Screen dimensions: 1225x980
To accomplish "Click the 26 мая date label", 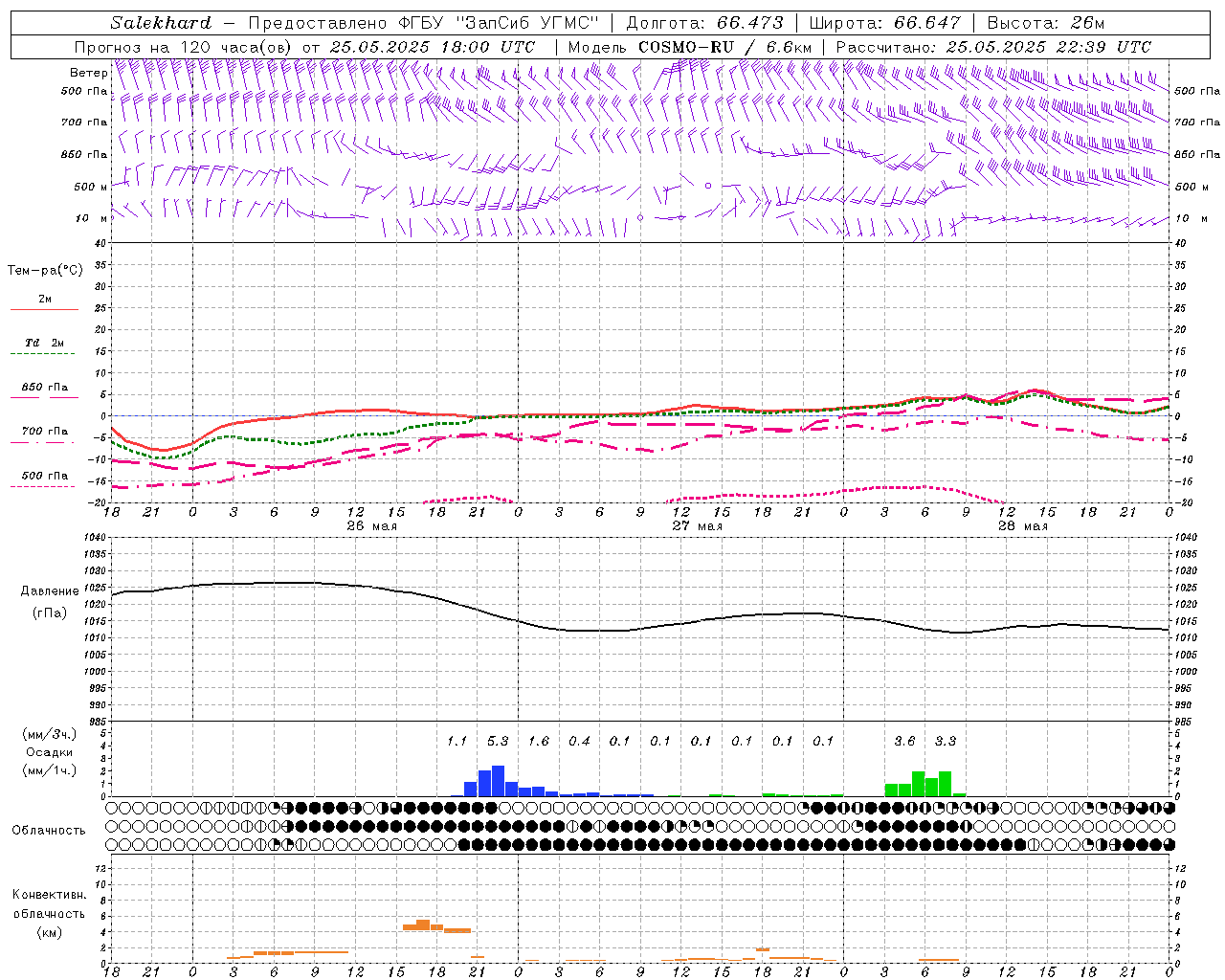I will click(x=371, y=526).
